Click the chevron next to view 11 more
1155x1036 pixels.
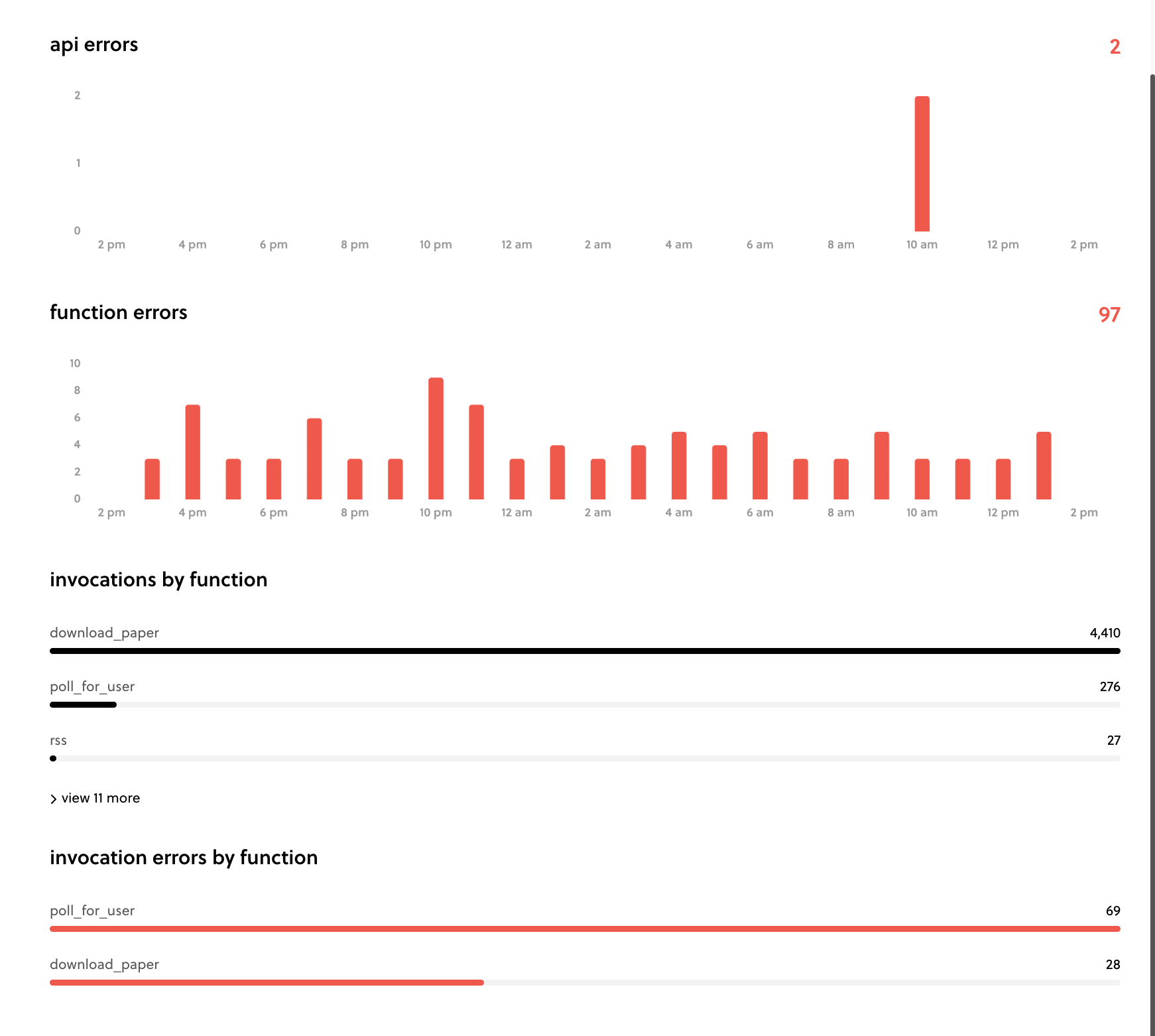54,798
